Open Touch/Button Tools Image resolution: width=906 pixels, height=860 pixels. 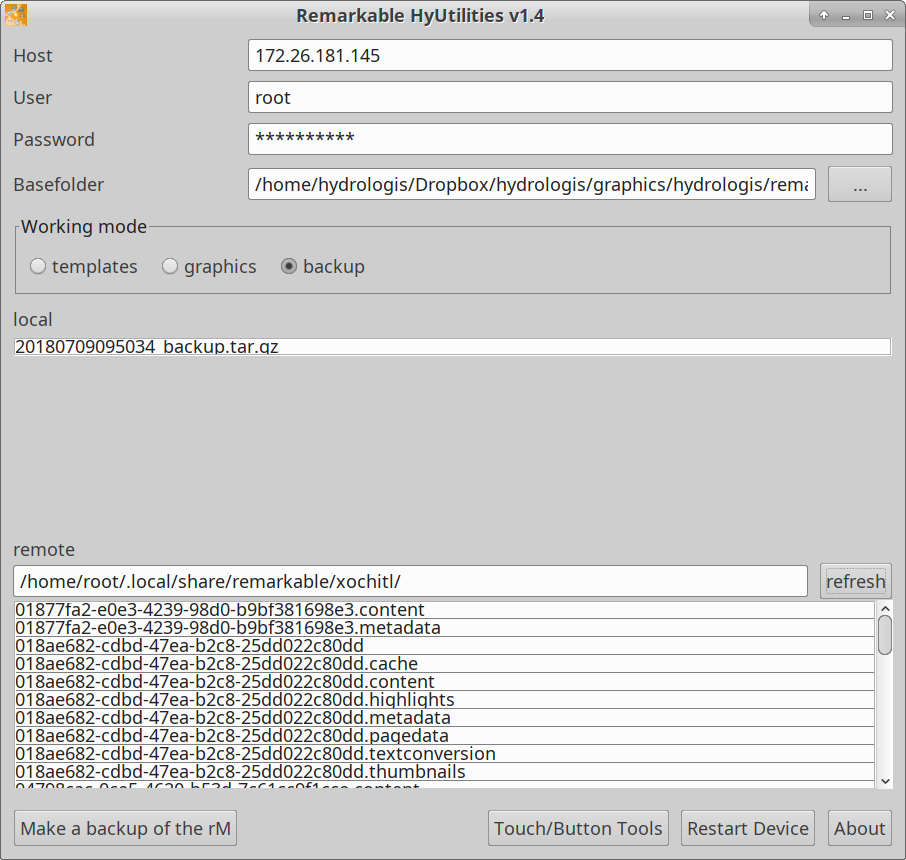tap(578, 828)
